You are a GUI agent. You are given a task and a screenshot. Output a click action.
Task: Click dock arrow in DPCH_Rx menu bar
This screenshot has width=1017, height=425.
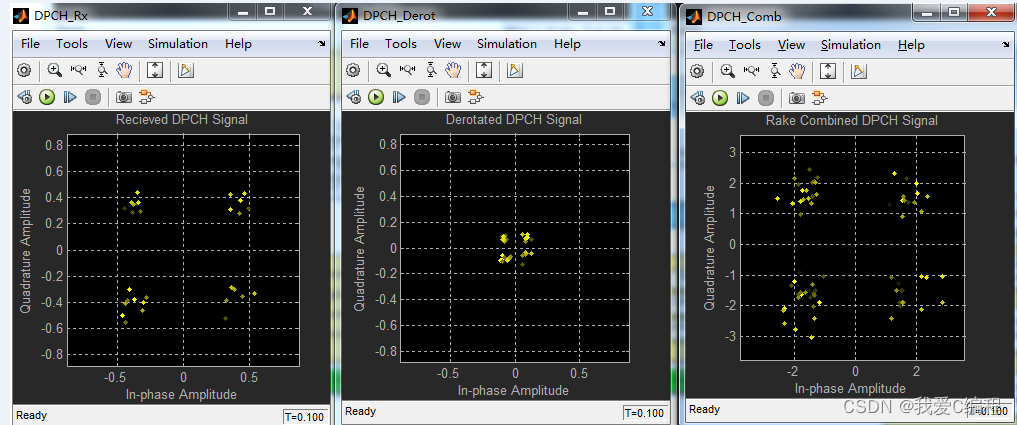[x=321, y=44]
